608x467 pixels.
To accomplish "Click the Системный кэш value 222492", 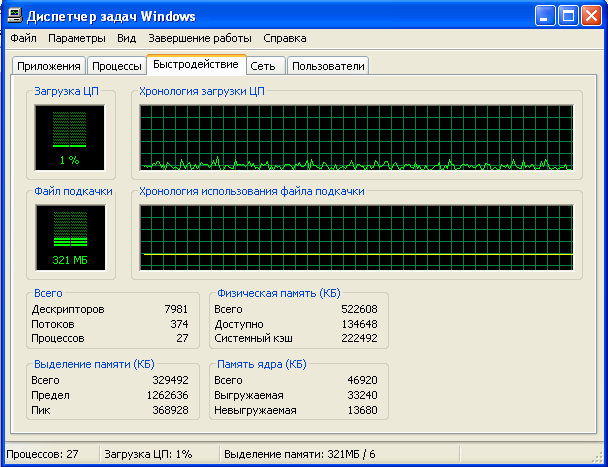I will point(359,338).
